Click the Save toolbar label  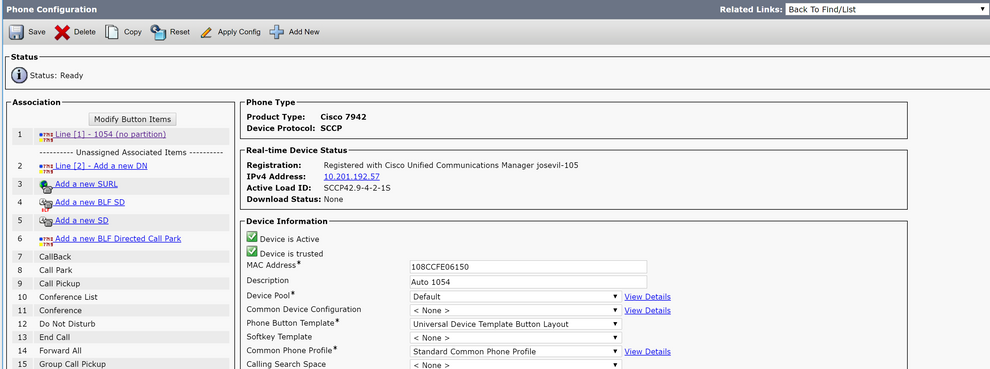point(37,32)
